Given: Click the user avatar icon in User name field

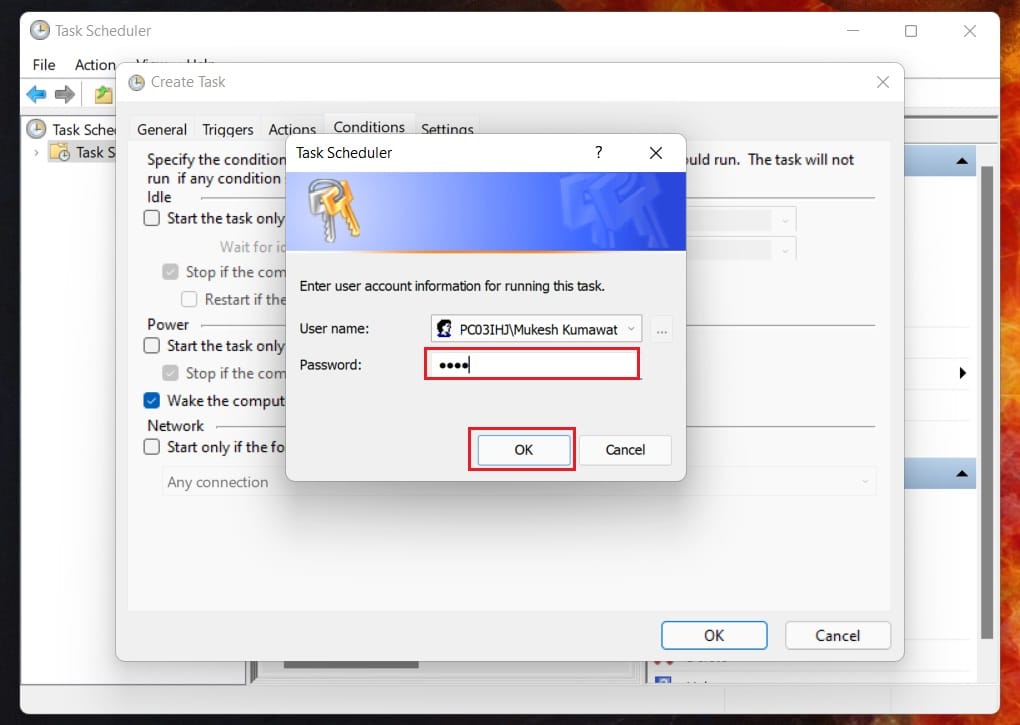Looking at the screenshot, I should (444, 328).
